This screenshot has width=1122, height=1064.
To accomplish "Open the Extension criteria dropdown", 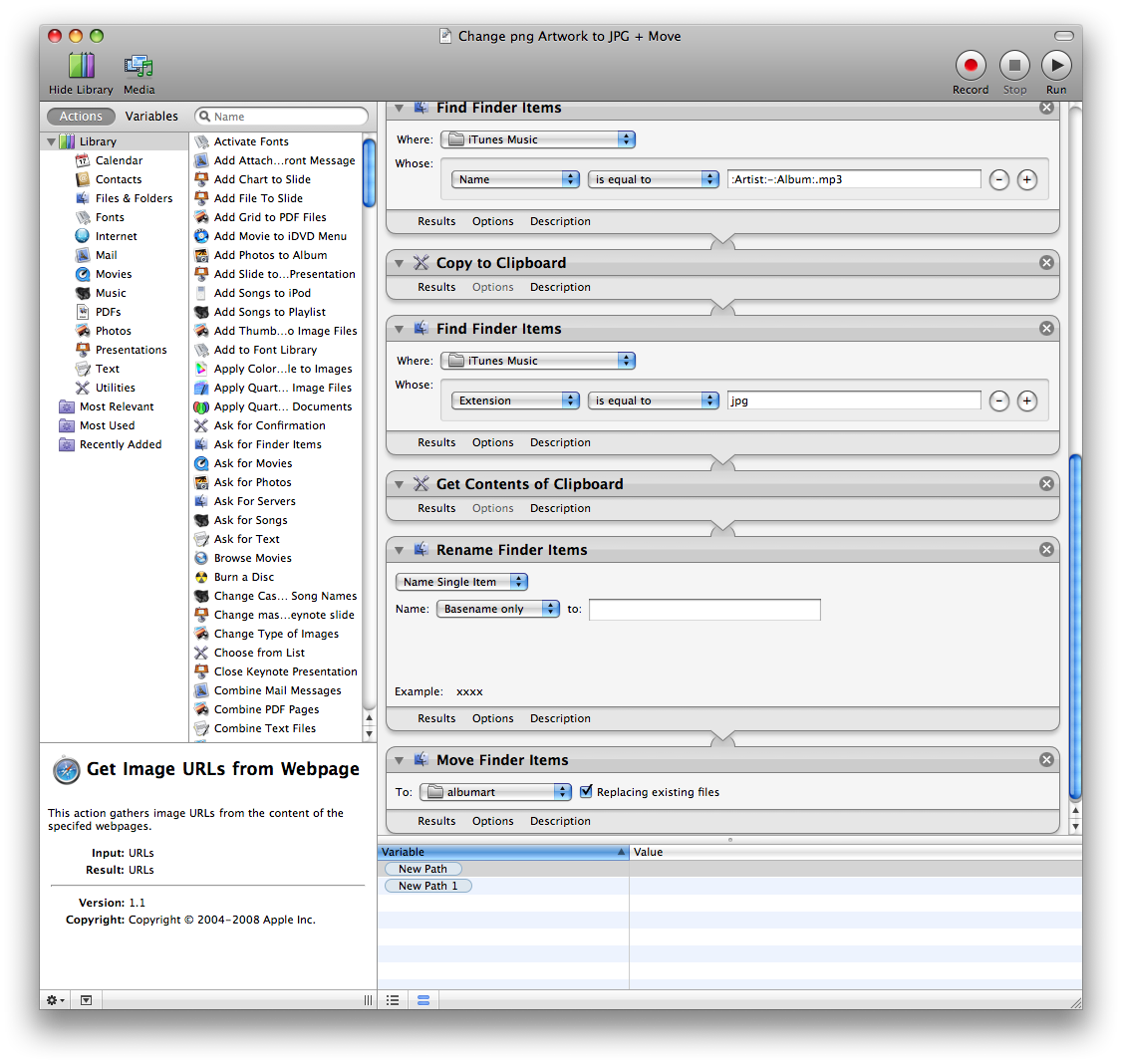I will pyautogui.click(x=515, y=400).
